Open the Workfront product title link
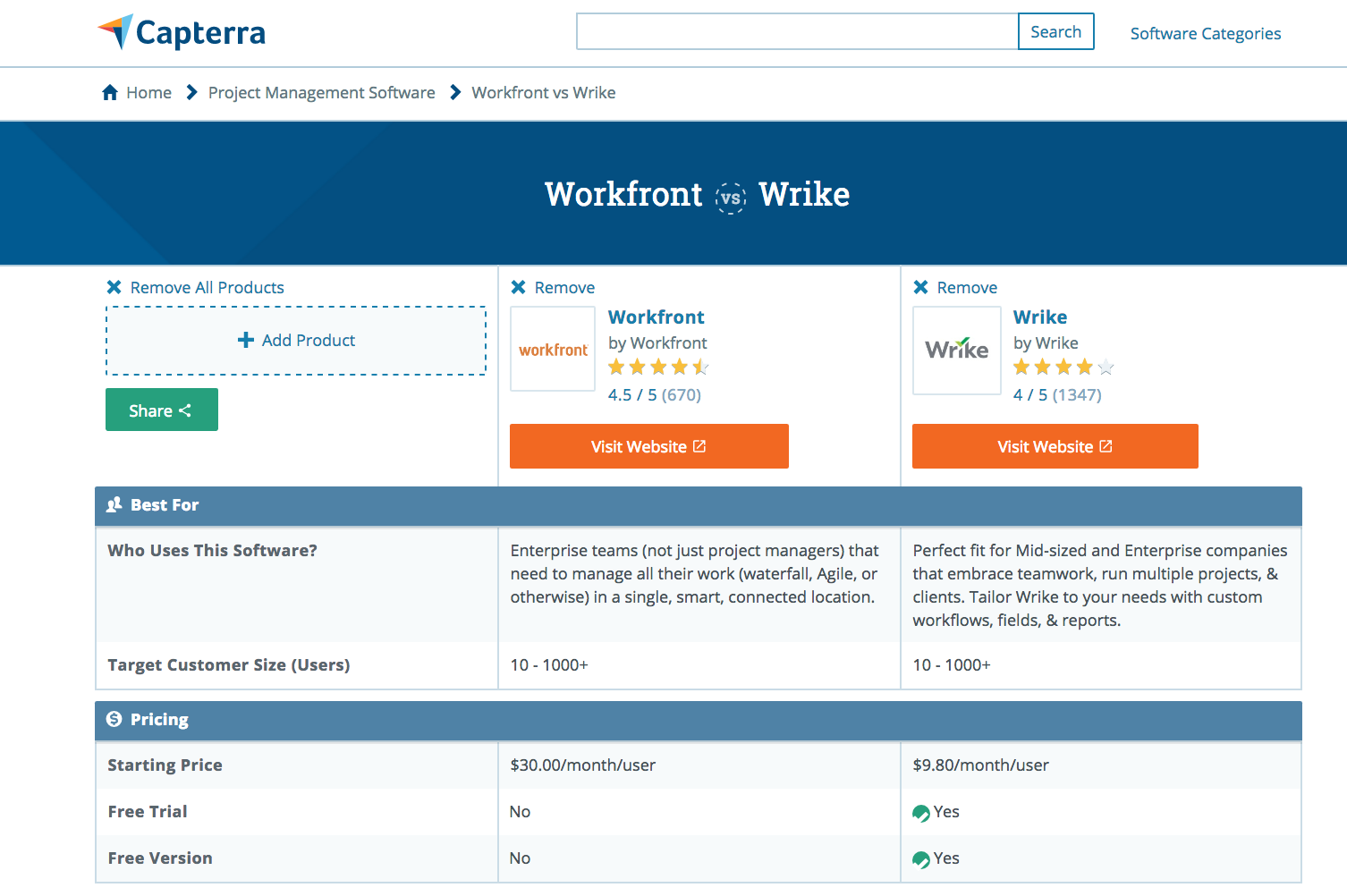 (657, 317)
